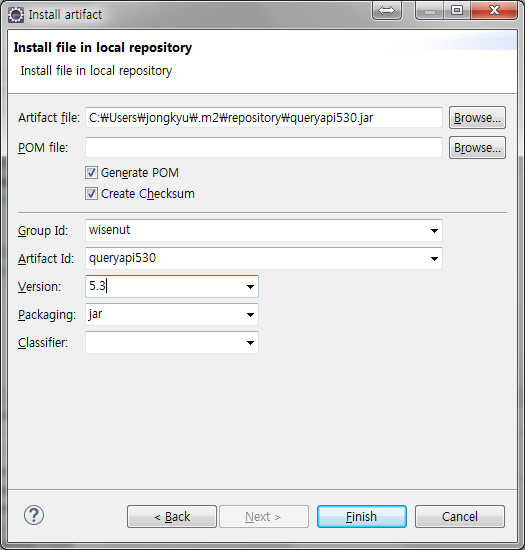Go to previous page with Back

[172, 516]
